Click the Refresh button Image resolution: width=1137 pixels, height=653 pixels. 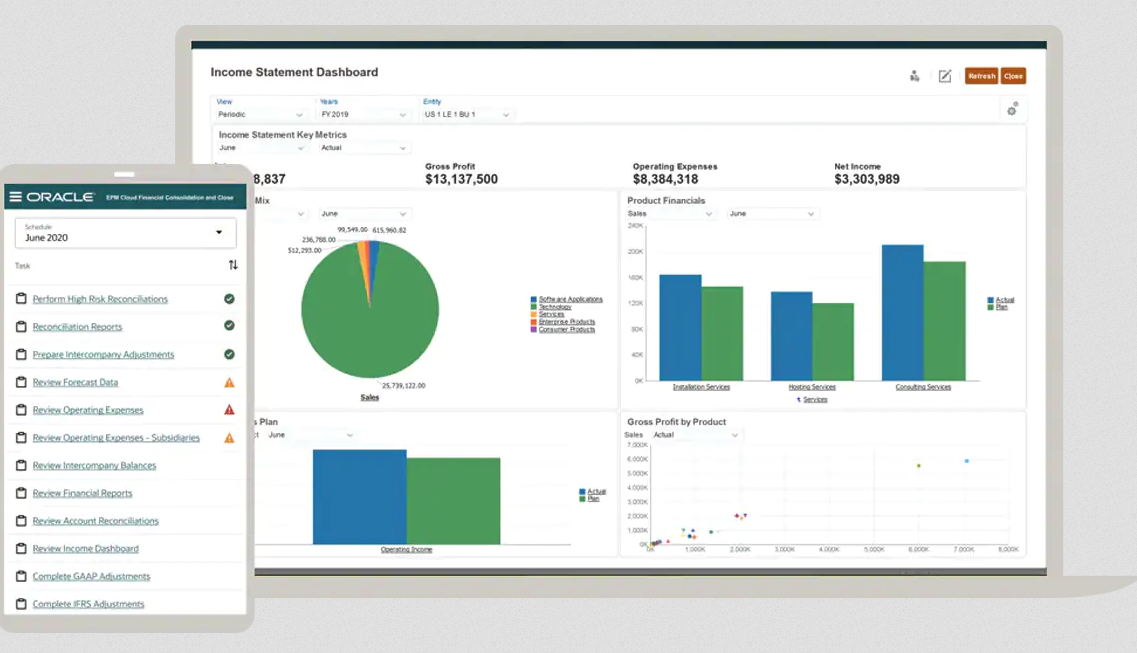coord(981,75)
